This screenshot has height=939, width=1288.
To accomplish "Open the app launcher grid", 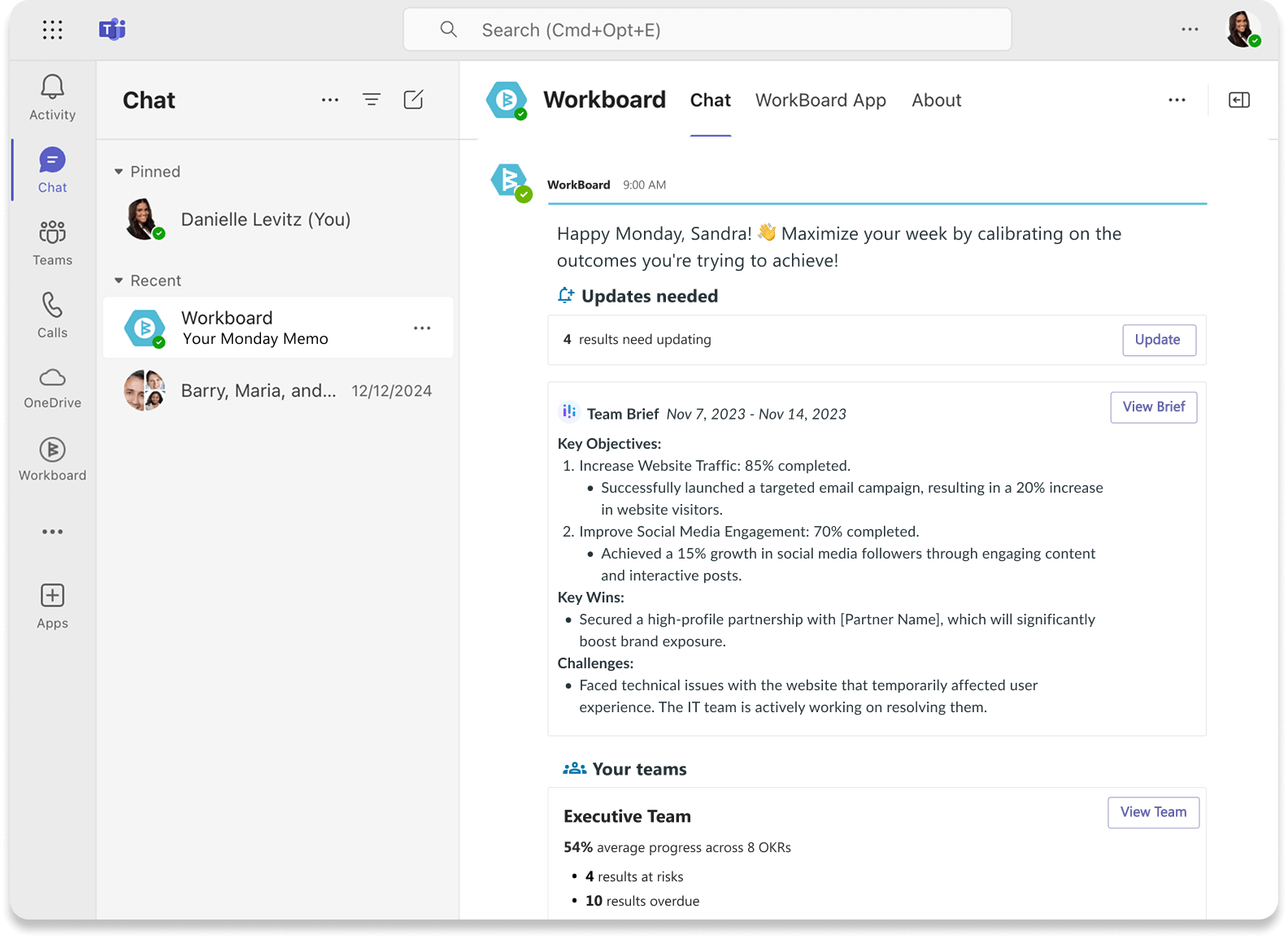I will click(52, 30).
